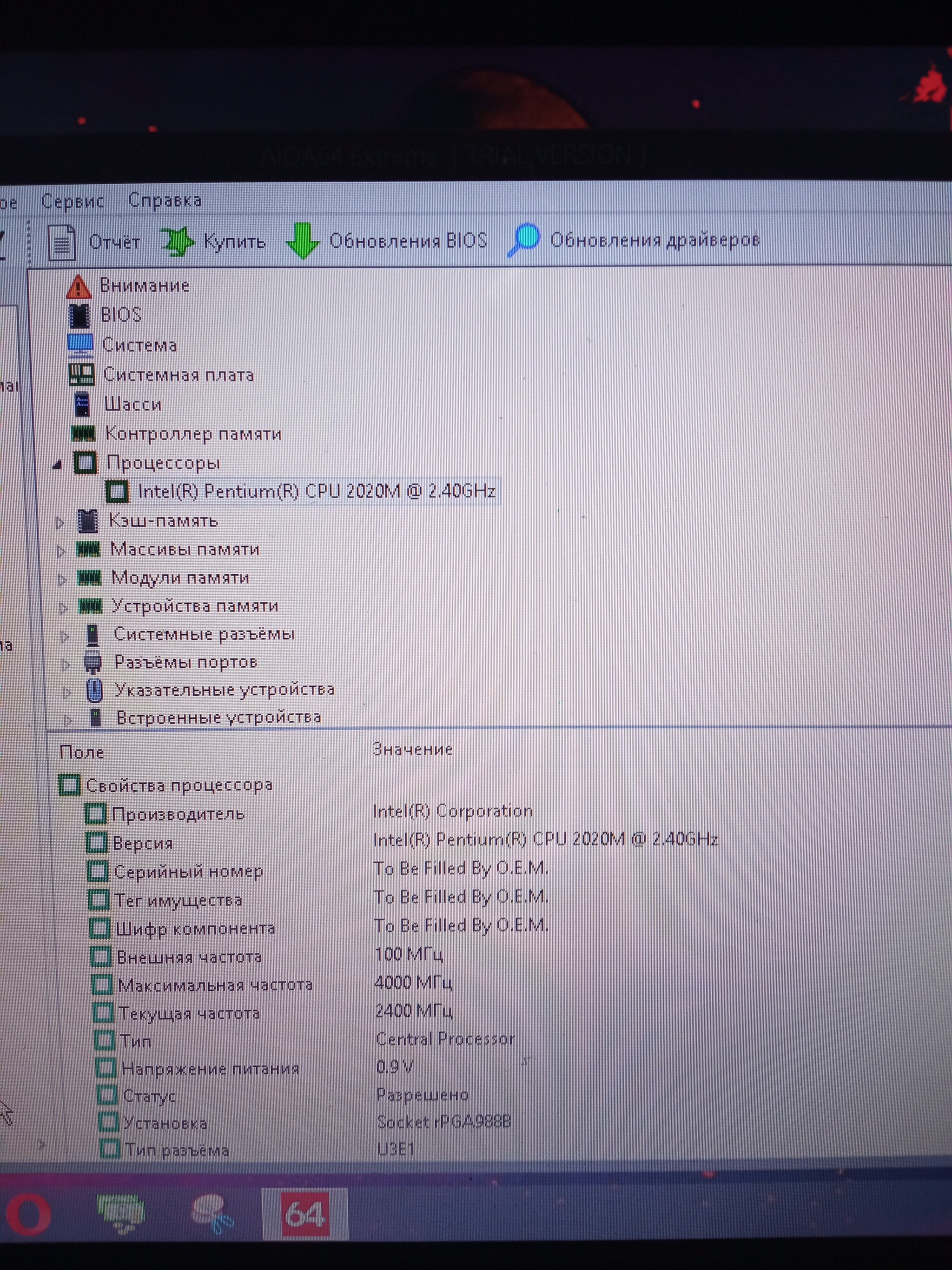Expand the Кэш-память tree node

click(59, 523)
